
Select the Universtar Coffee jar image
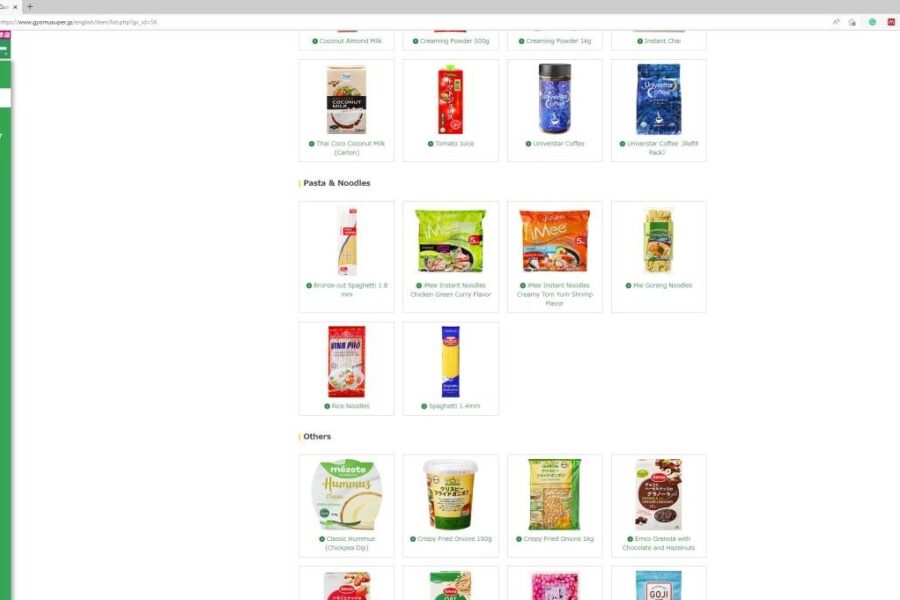[x=554, y=99]
